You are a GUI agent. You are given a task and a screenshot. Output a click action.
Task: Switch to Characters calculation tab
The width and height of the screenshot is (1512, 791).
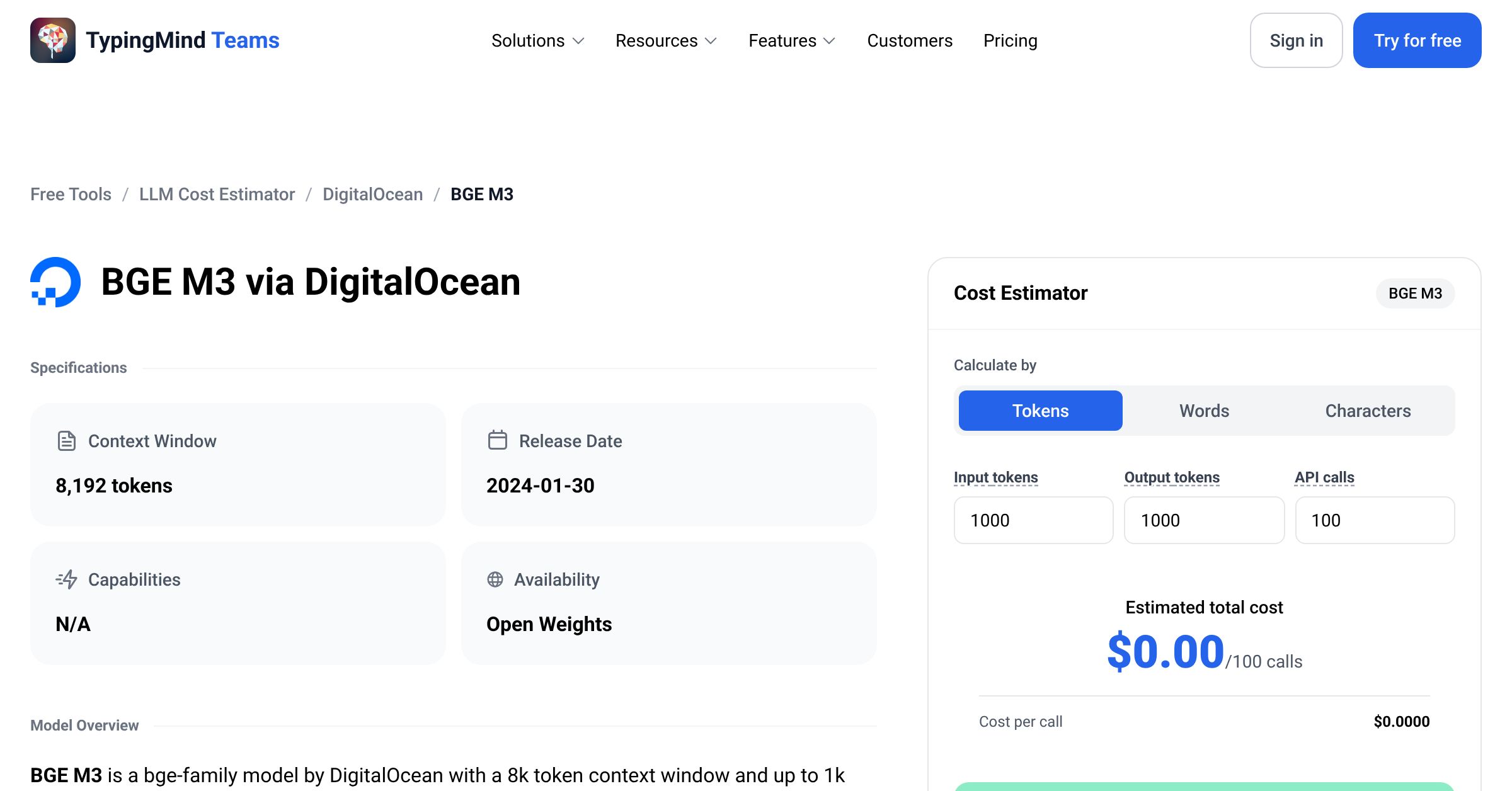click(1368, 411)
